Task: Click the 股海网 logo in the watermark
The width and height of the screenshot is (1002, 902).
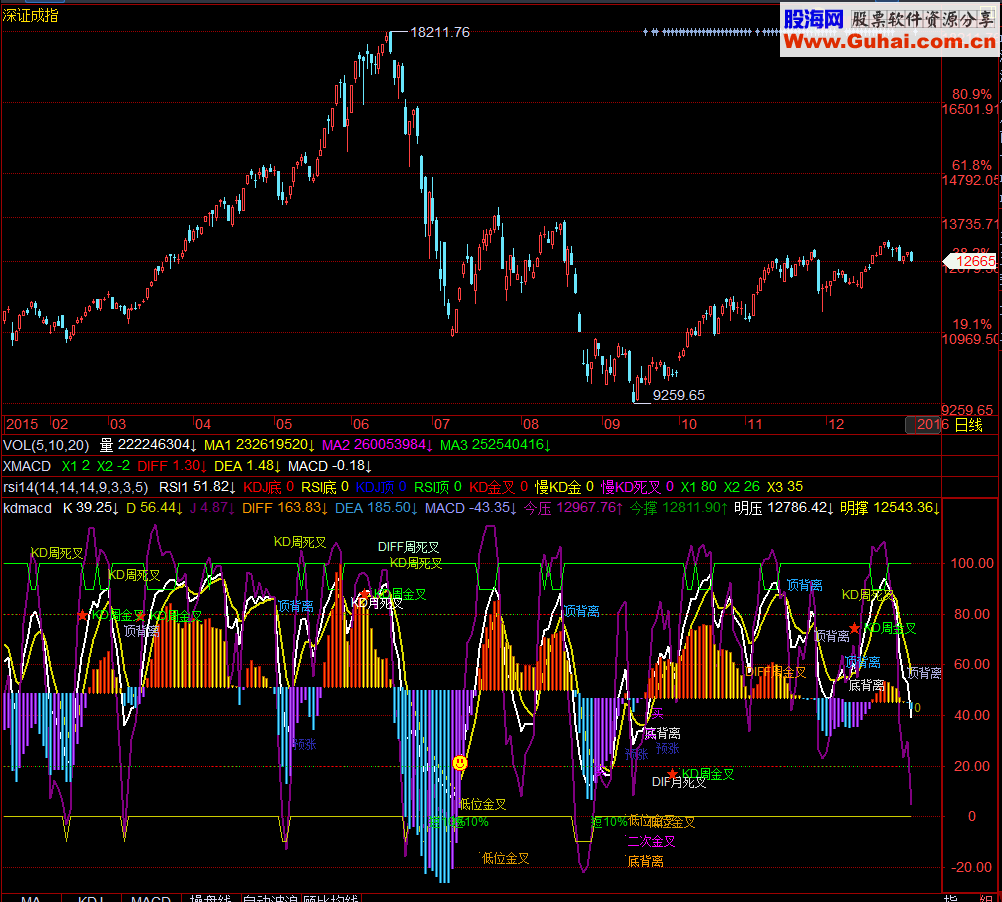Action: (813, 20)
